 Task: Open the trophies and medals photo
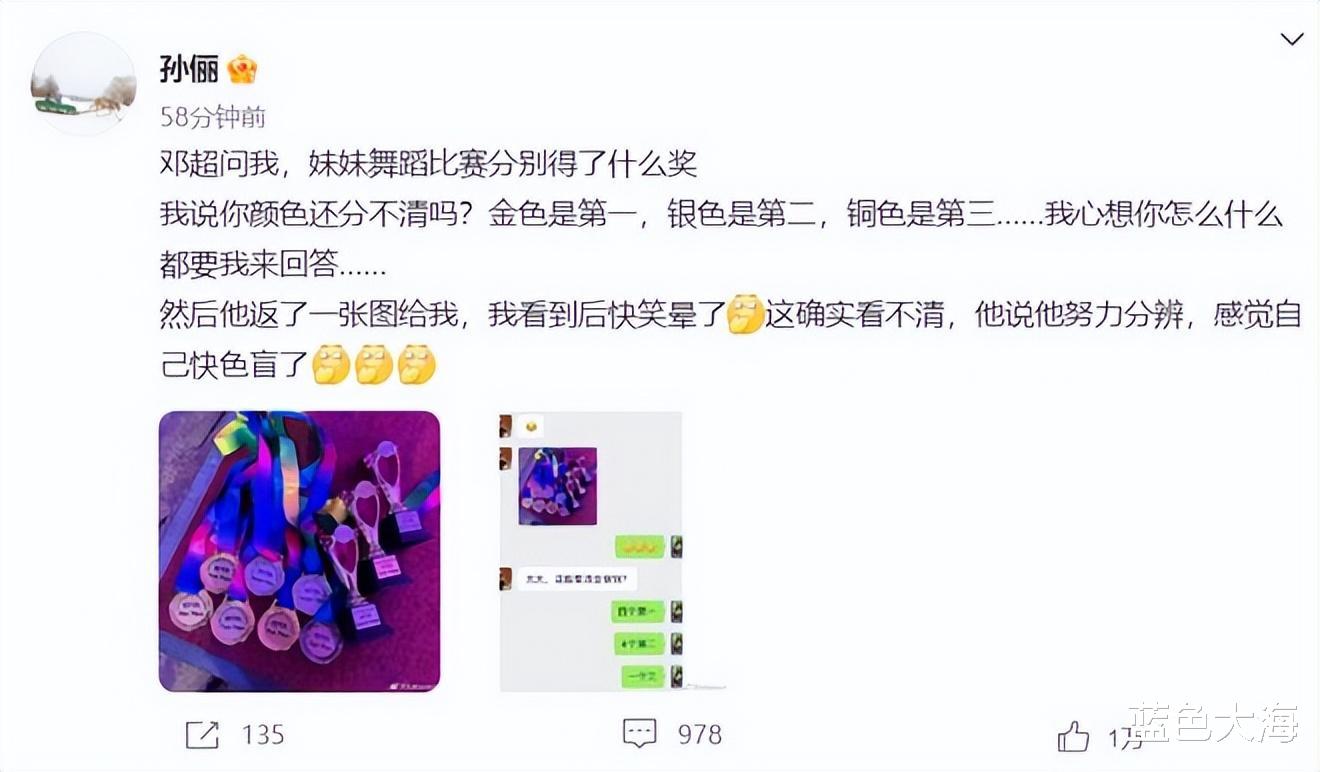(x=299, y=551)
